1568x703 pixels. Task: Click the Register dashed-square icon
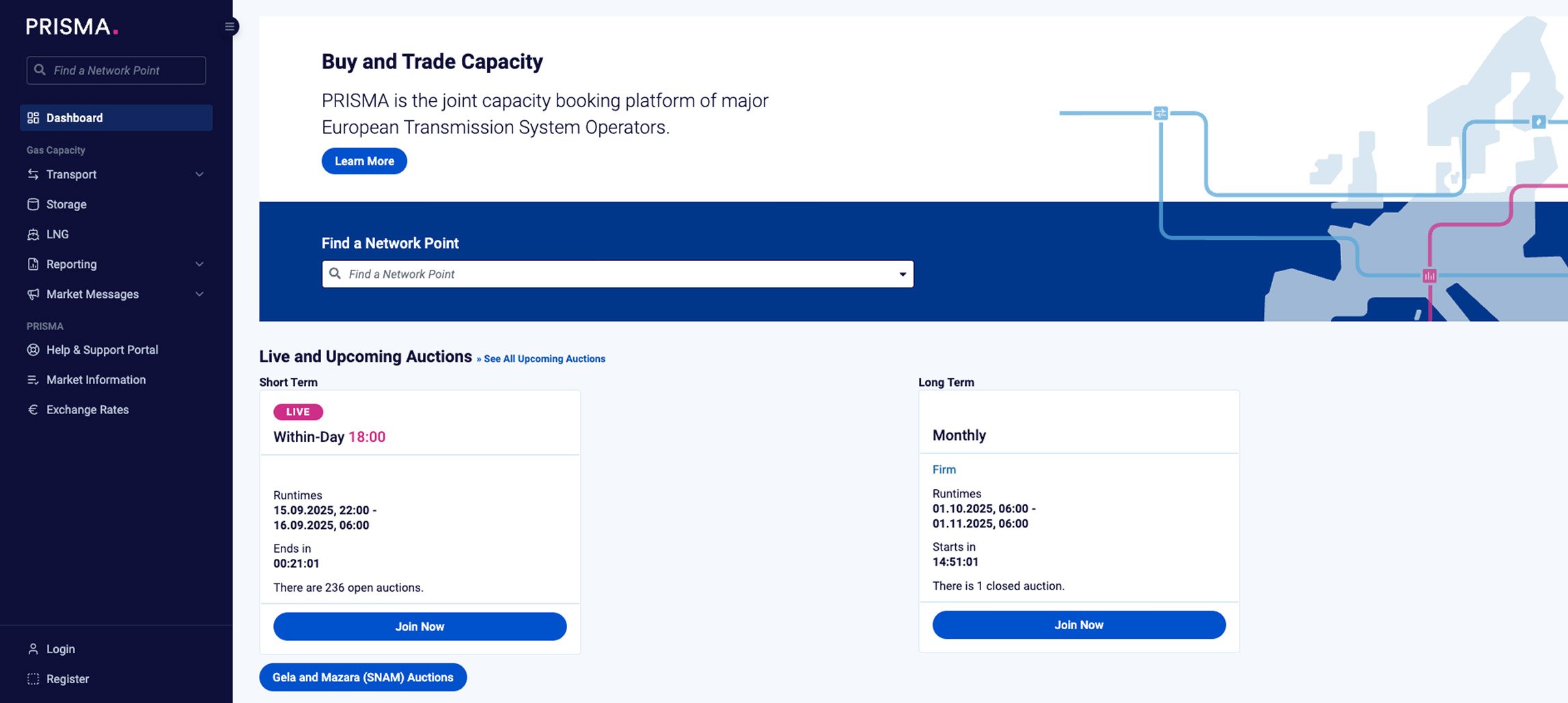pyautogui.click(x=33, y=679)
